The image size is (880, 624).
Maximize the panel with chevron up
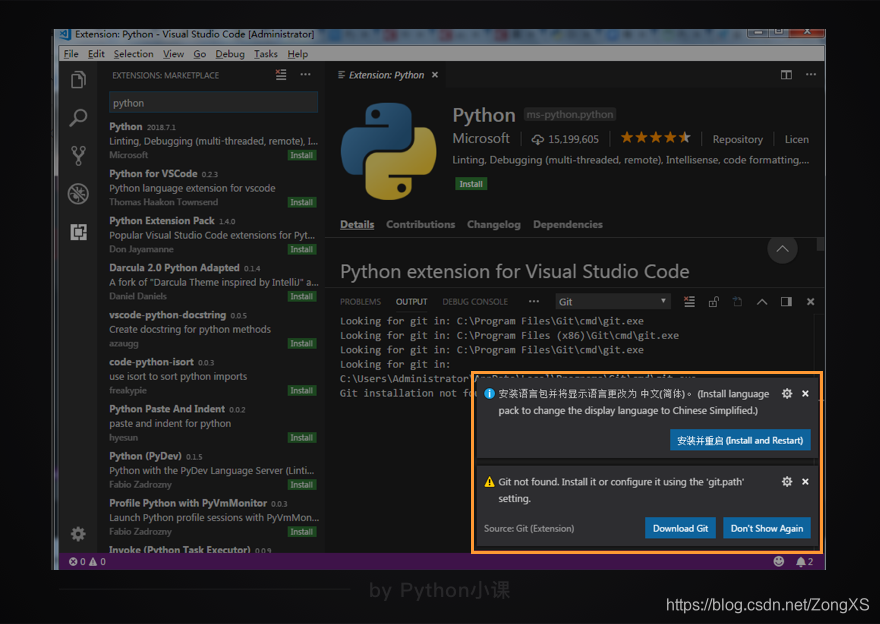click(x=762, y=302)
